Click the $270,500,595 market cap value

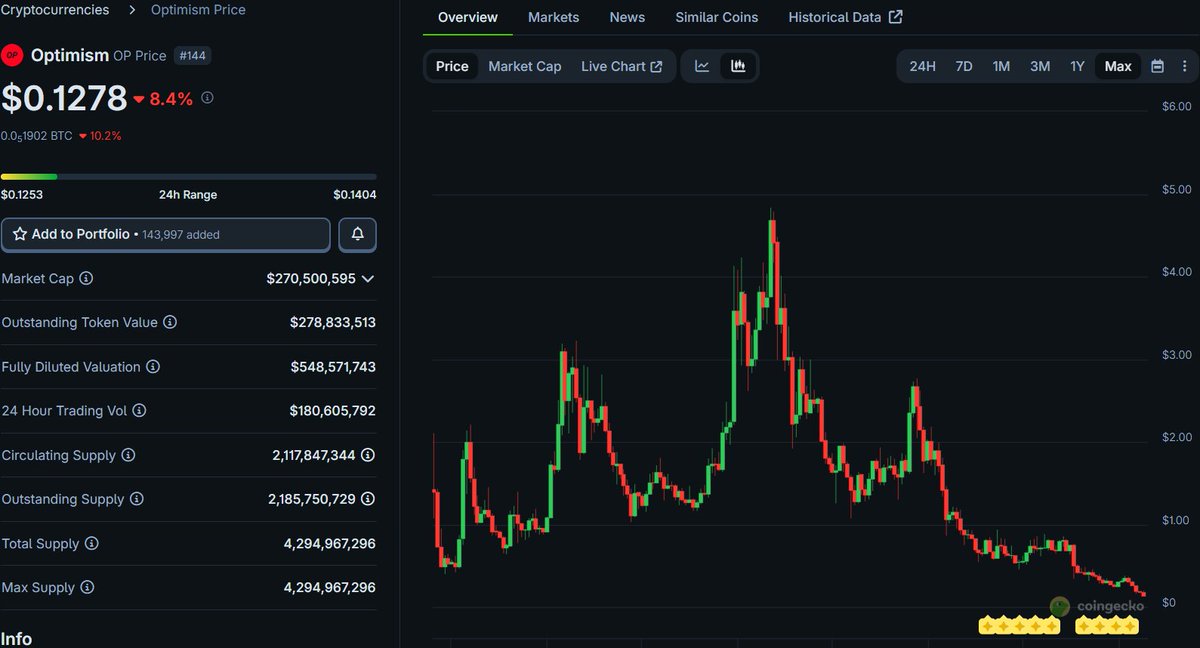pyautogui.click(x=311, y=279)
